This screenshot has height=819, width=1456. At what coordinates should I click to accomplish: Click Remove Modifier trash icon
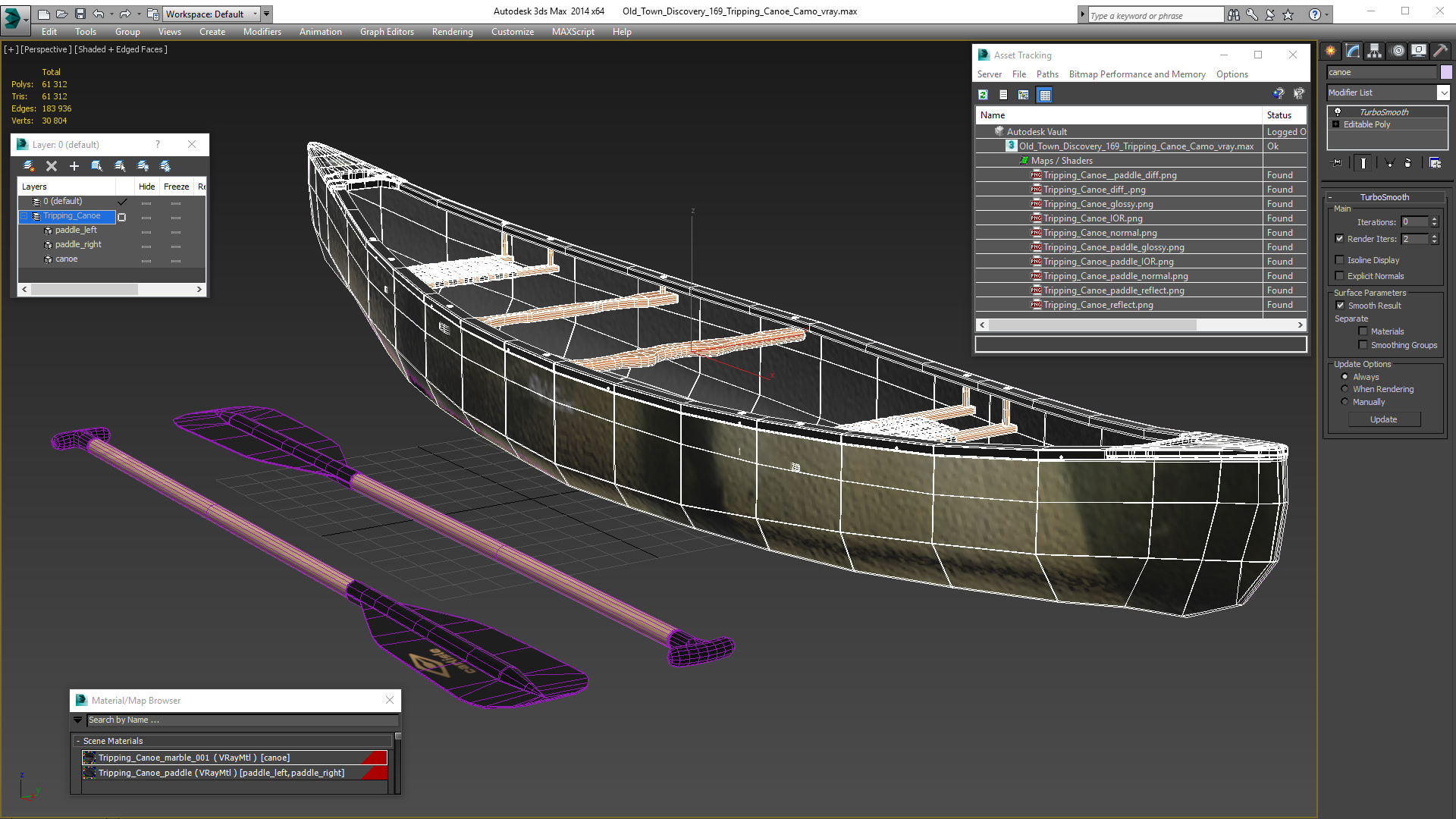[x=1407, y=162]
